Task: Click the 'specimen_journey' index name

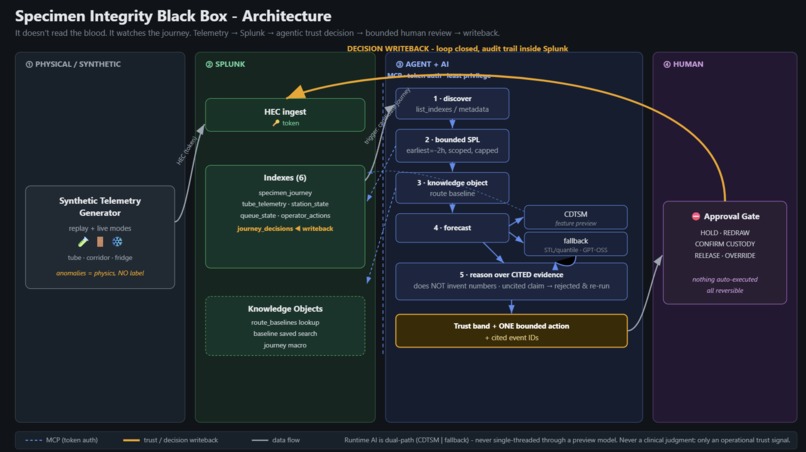Action: click(x=285, y=193)
